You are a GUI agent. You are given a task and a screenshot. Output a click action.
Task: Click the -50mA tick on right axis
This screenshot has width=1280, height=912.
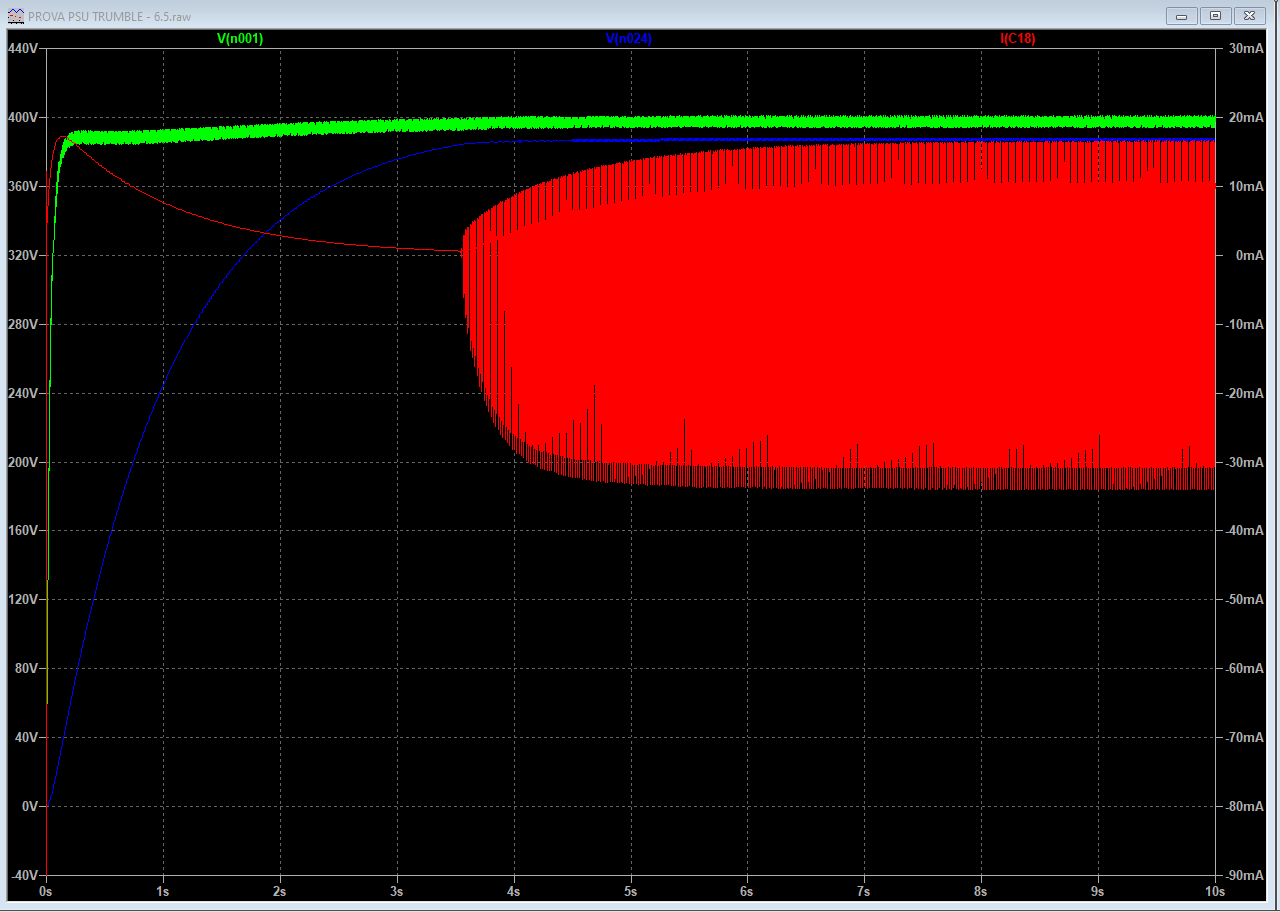pos(1244,600)
